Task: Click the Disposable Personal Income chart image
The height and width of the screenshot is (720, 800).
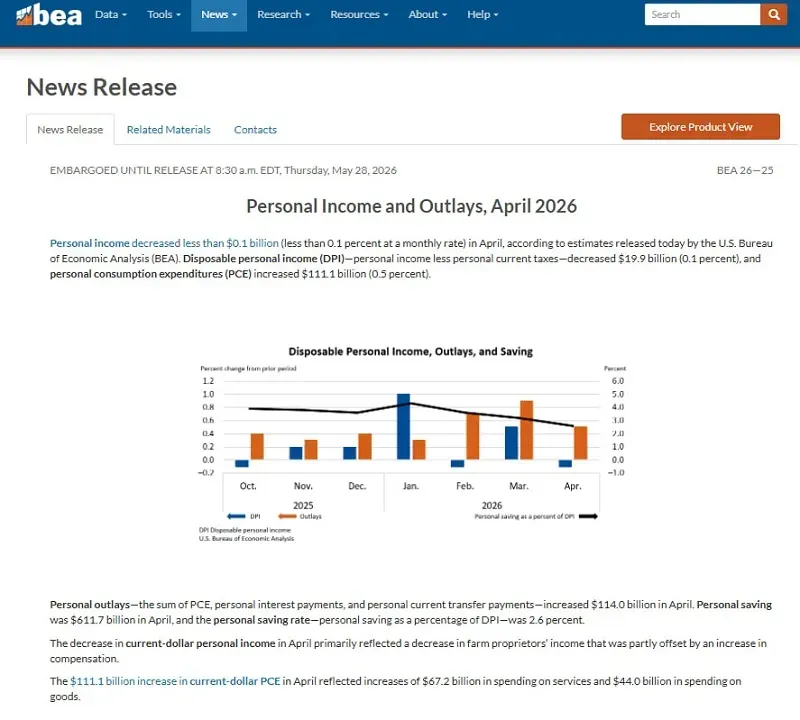Action: click(412, 443)
